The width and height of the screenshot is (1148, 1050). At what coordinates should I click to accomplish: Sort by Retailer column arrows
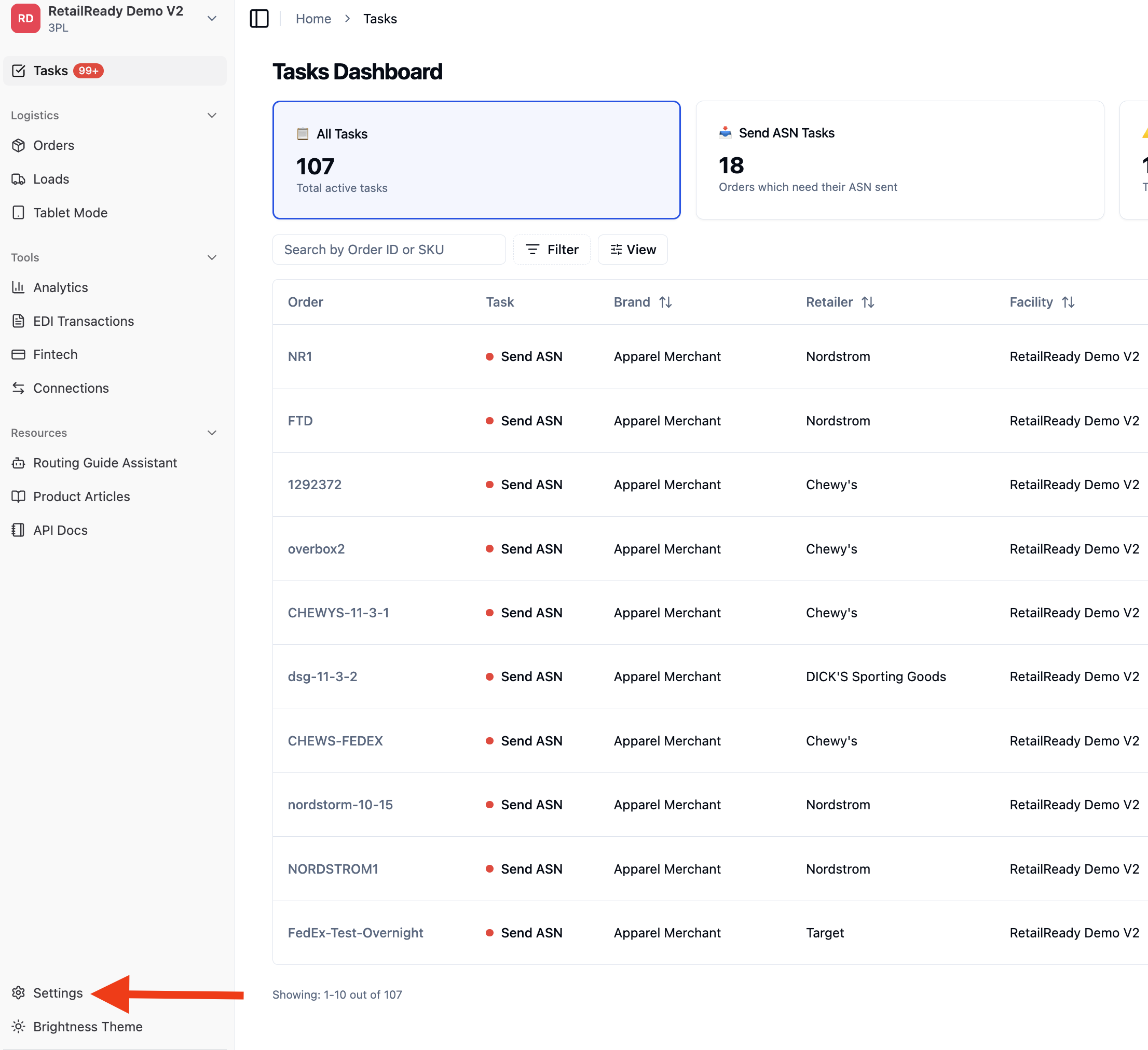coord(867,301)
